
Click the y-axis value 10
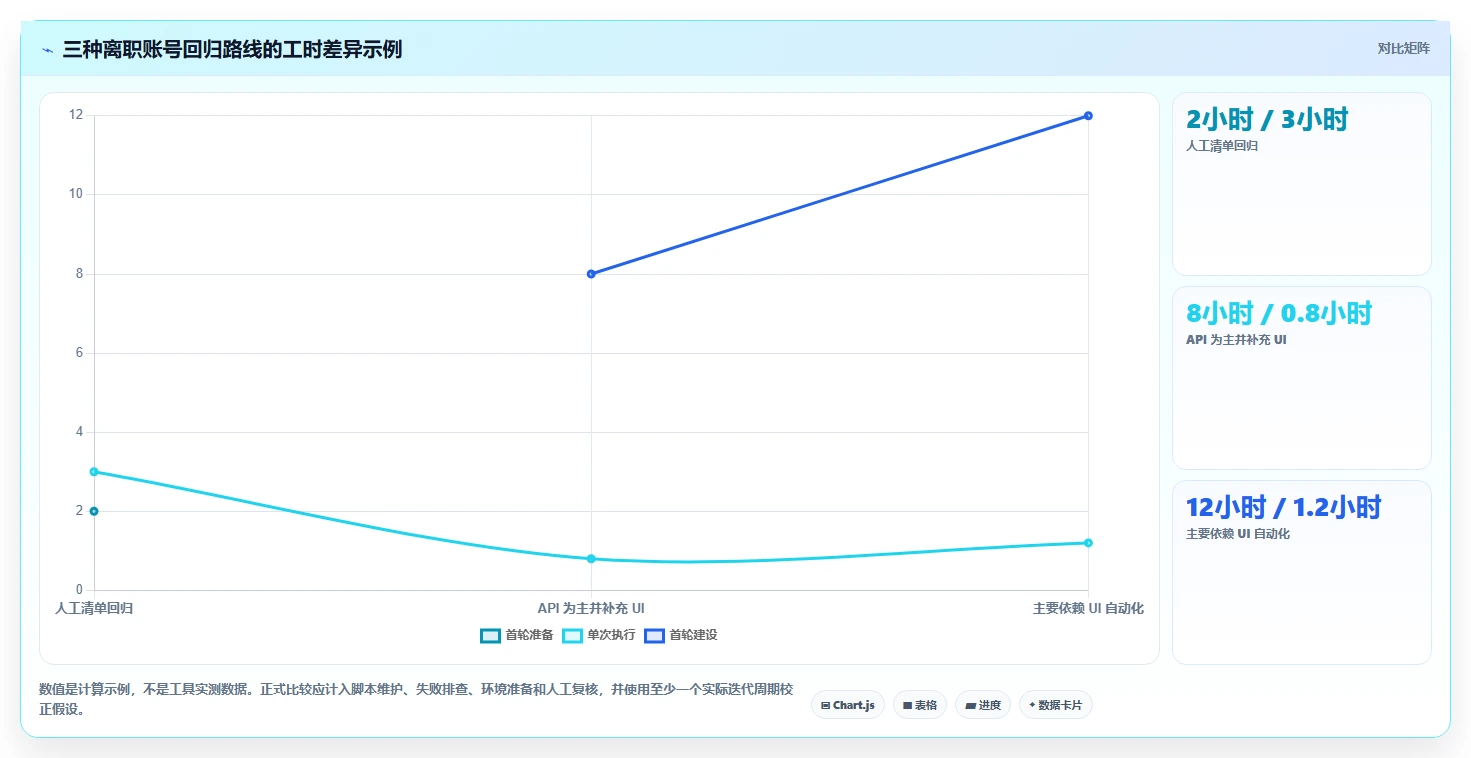[76, 194]
